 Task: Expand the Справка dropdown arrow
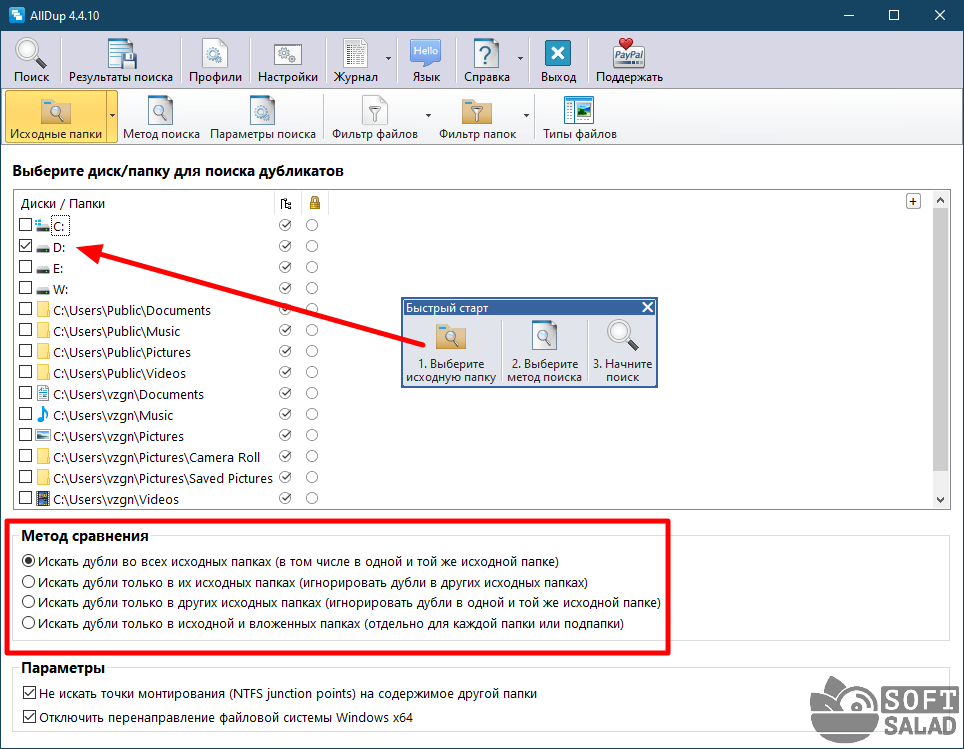pyautogui.click(x=520, y=60)
